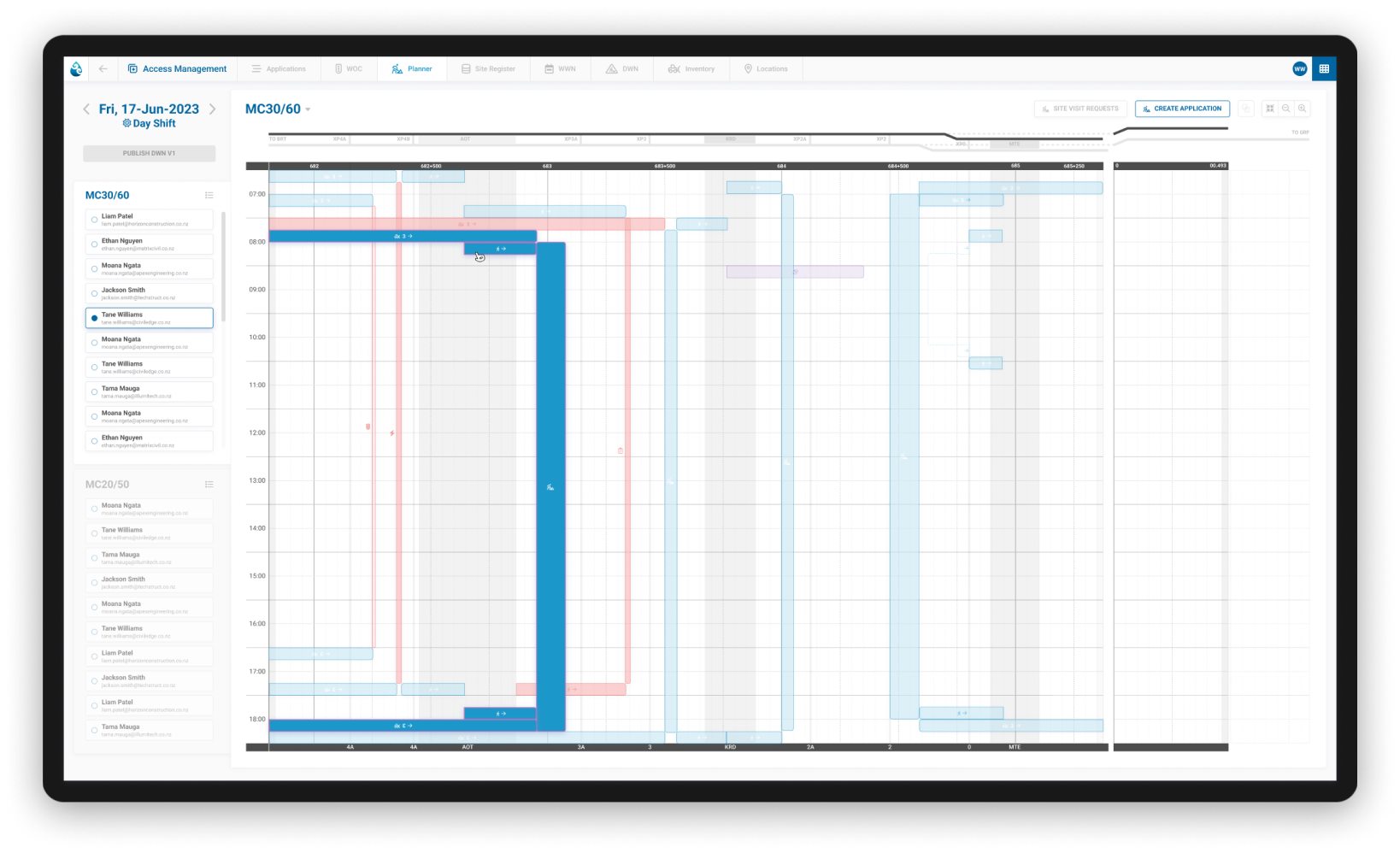Click the right chevron to advance the date
The image size is (1400, 853).
(x=213, y=109)
